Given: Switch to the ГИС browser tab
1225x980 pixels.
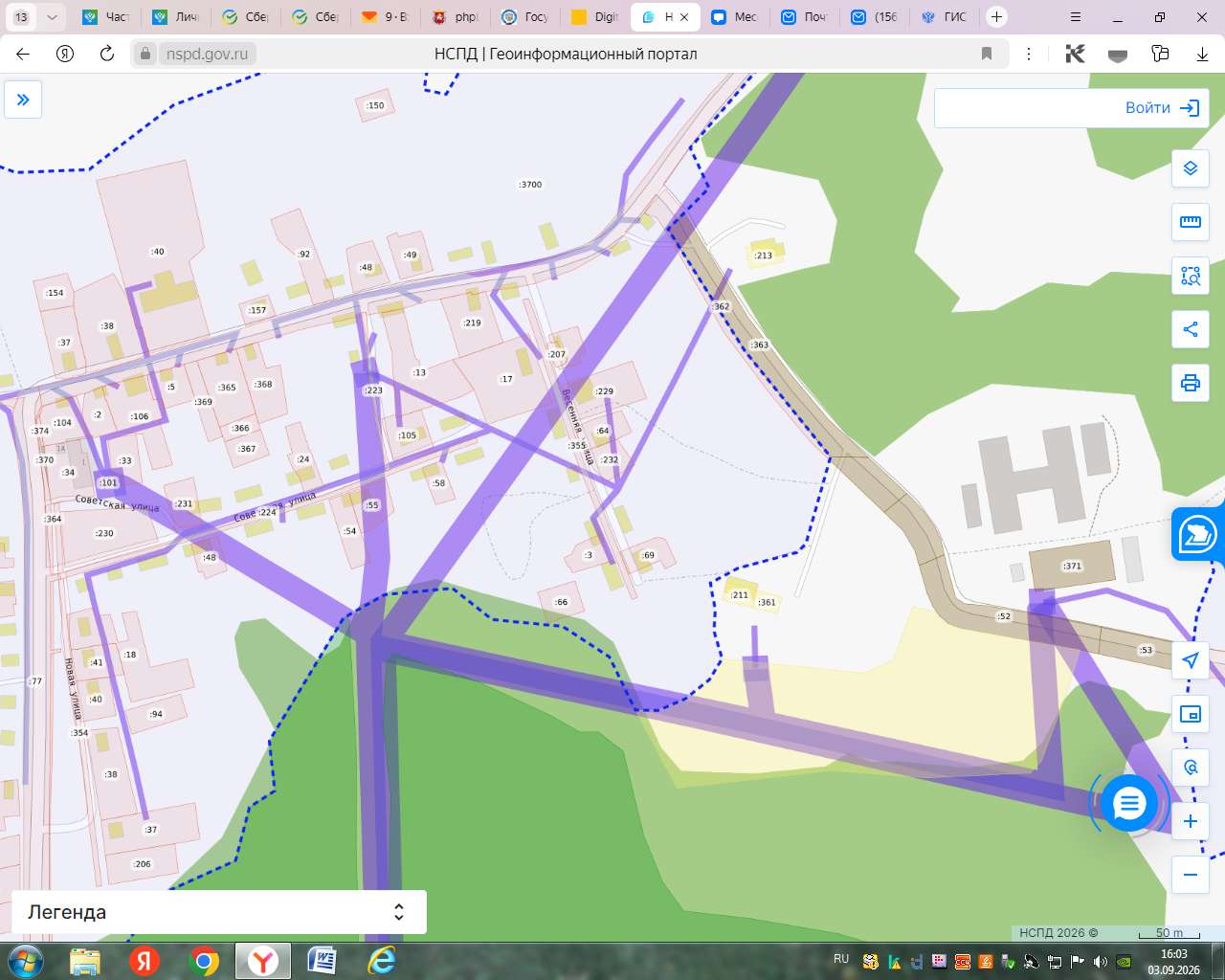Looking at the screenshot, I should tap(945, 17).
